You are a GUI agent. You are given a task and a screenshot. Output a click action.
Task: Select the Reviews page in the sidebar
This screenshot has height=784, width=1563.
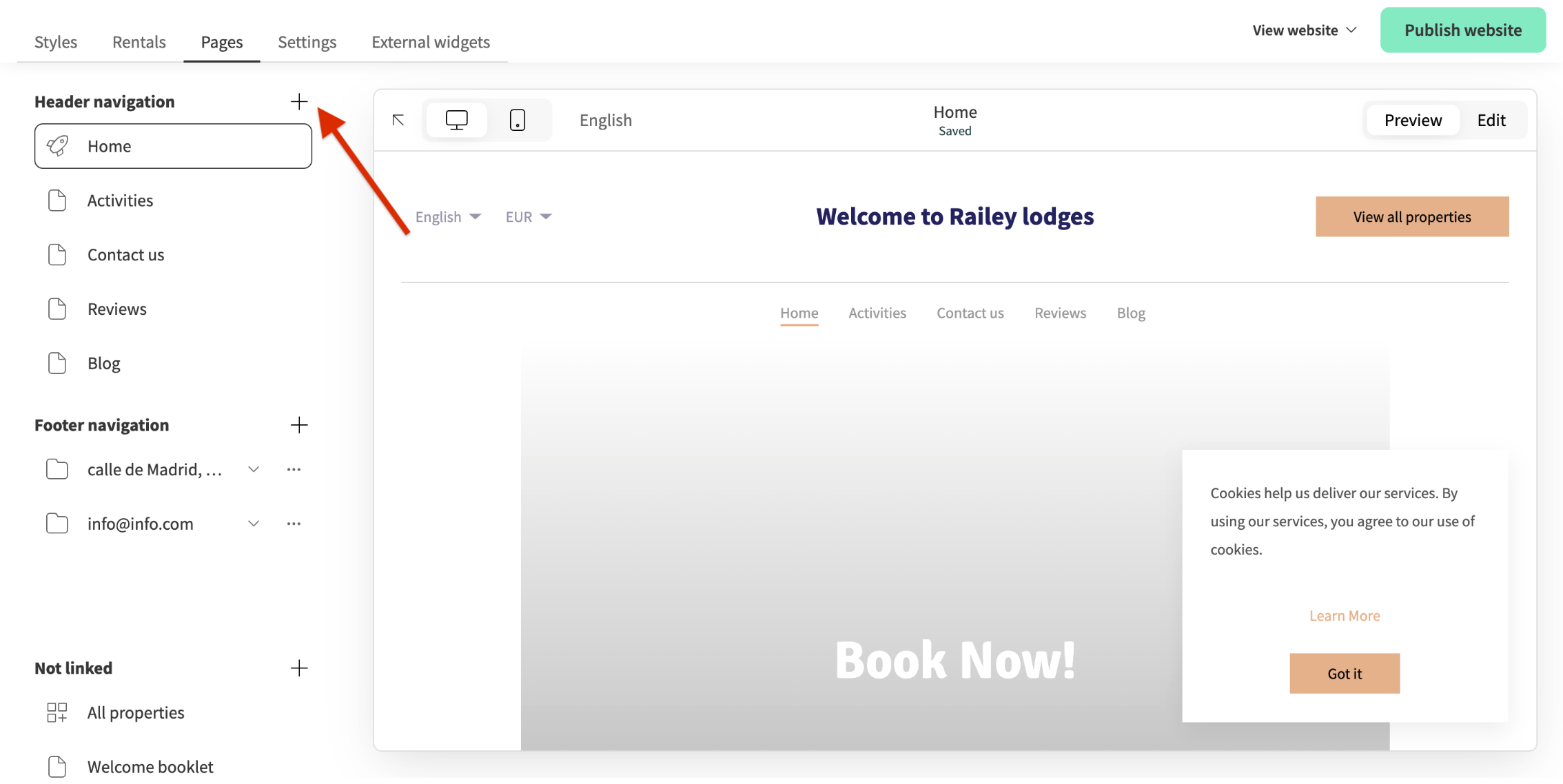[116, 309]
